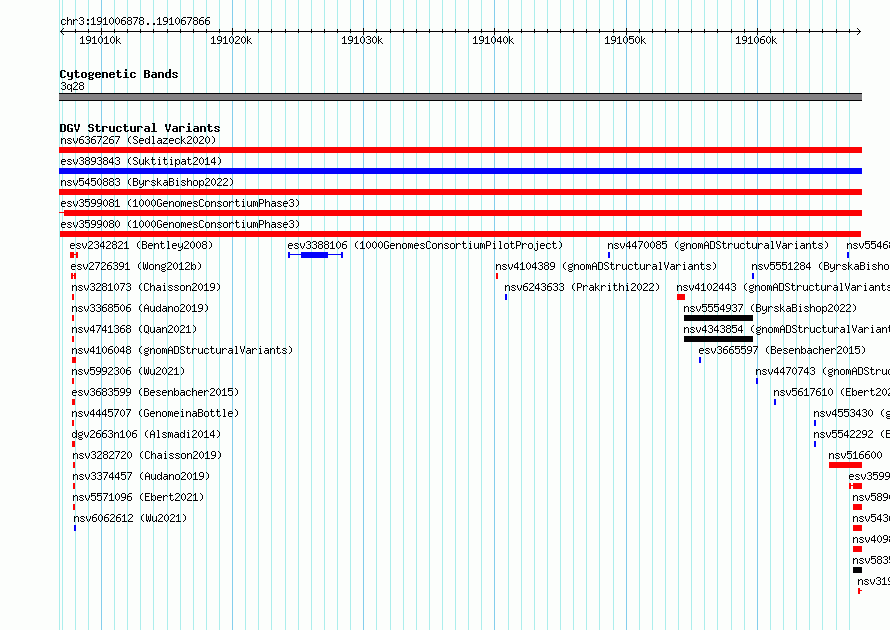Click the 191060k ruler label
Image resolution: width=890 pixels, height=630 pixels.
click(756, 40)
